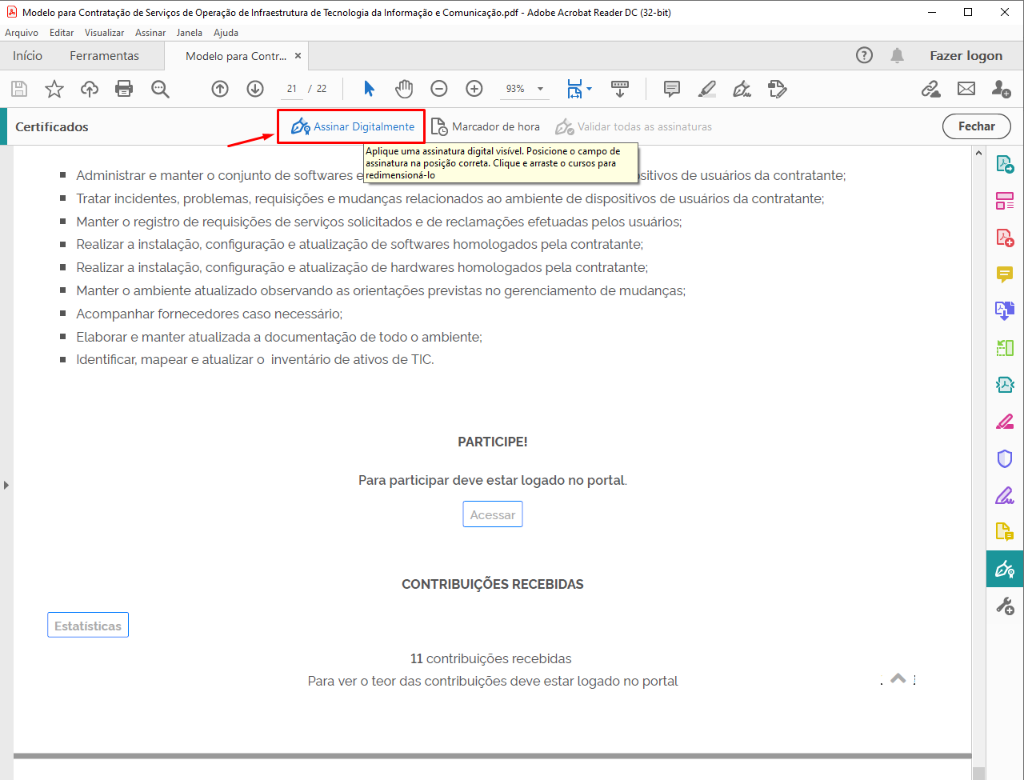
Task: Select the highlight text tool
Action: point(707,89)
